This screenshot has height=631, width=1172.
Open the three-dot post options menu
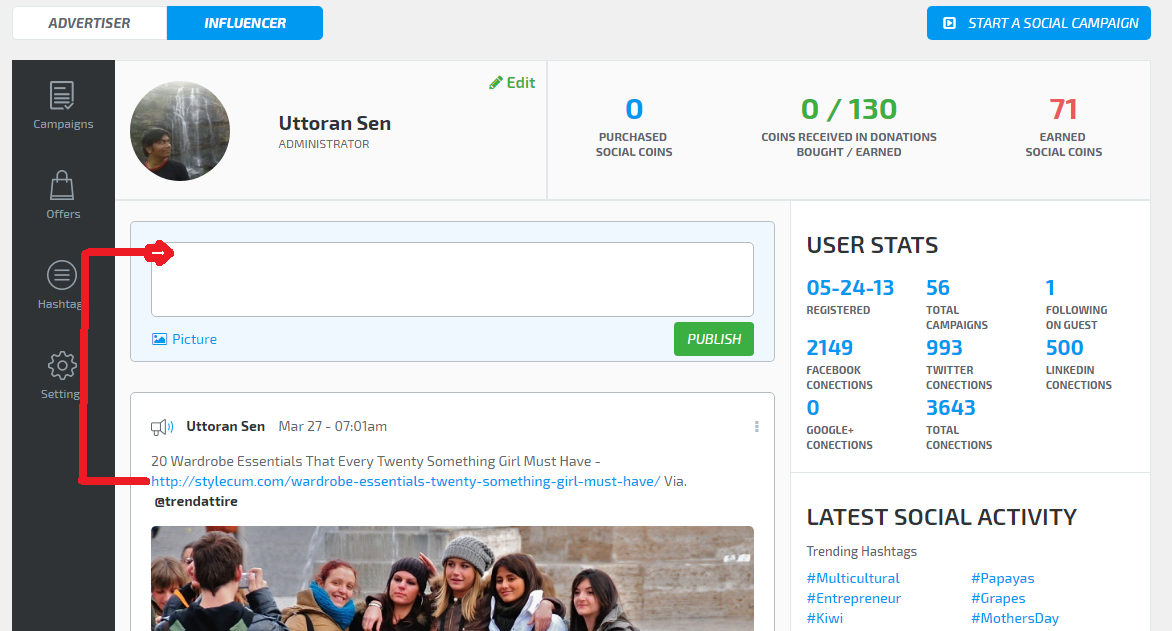coord(756,426)
